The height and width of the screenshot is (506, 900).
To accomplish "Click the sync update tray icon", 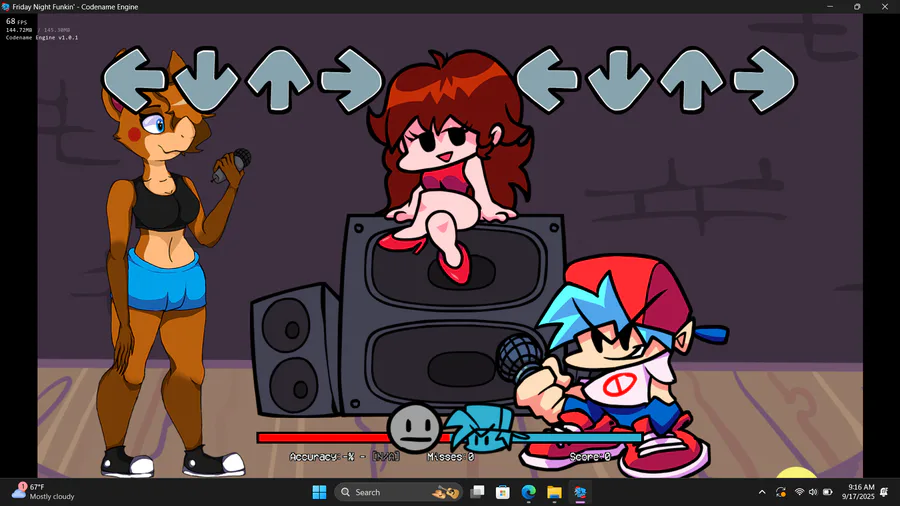I will point(781,492).
